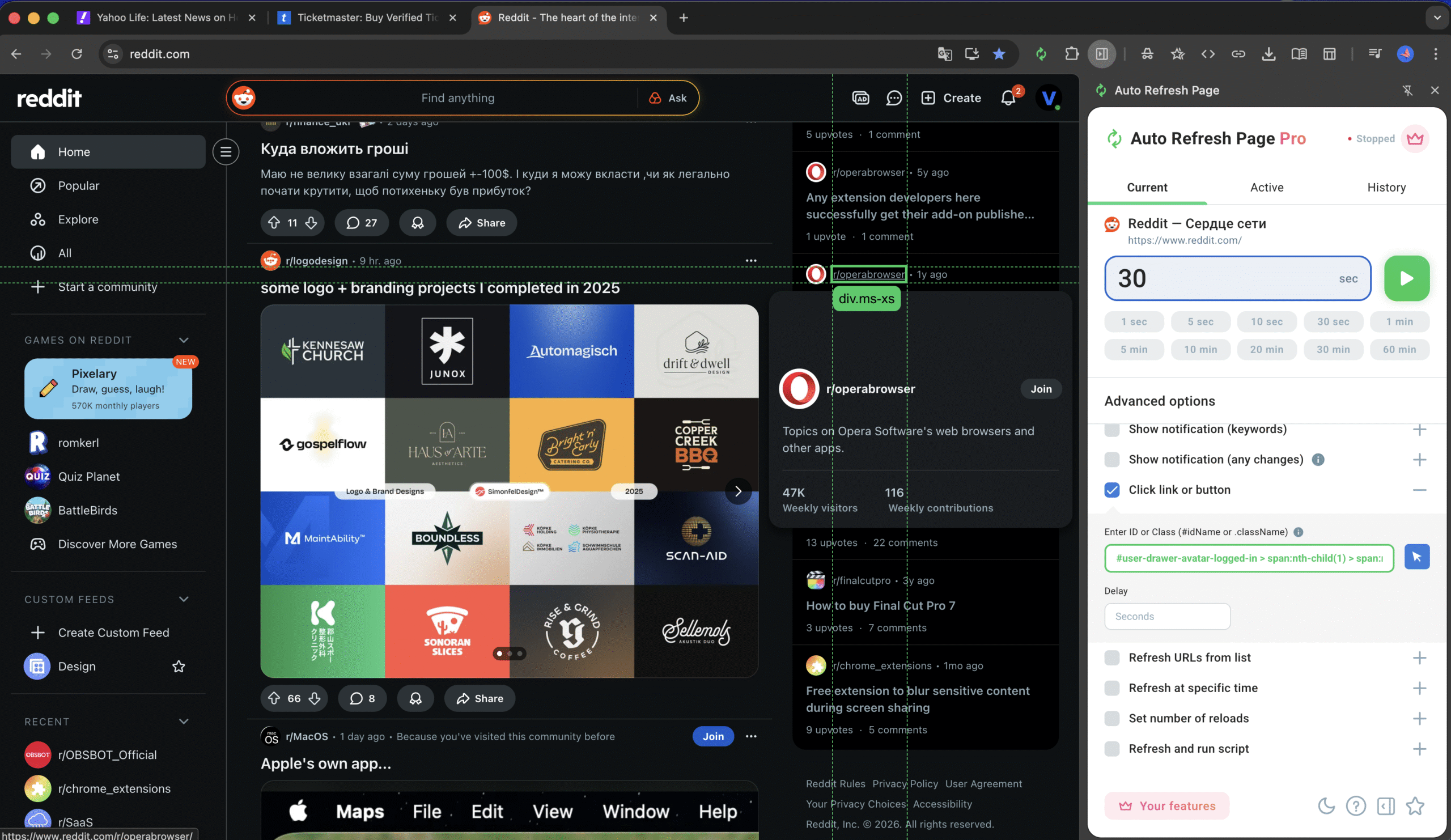This screenshot has height=840, width=1451.
Task: Switch to the Active tab in Auto Refresh
Action: pyautogui.click(x=1266, y=187)
